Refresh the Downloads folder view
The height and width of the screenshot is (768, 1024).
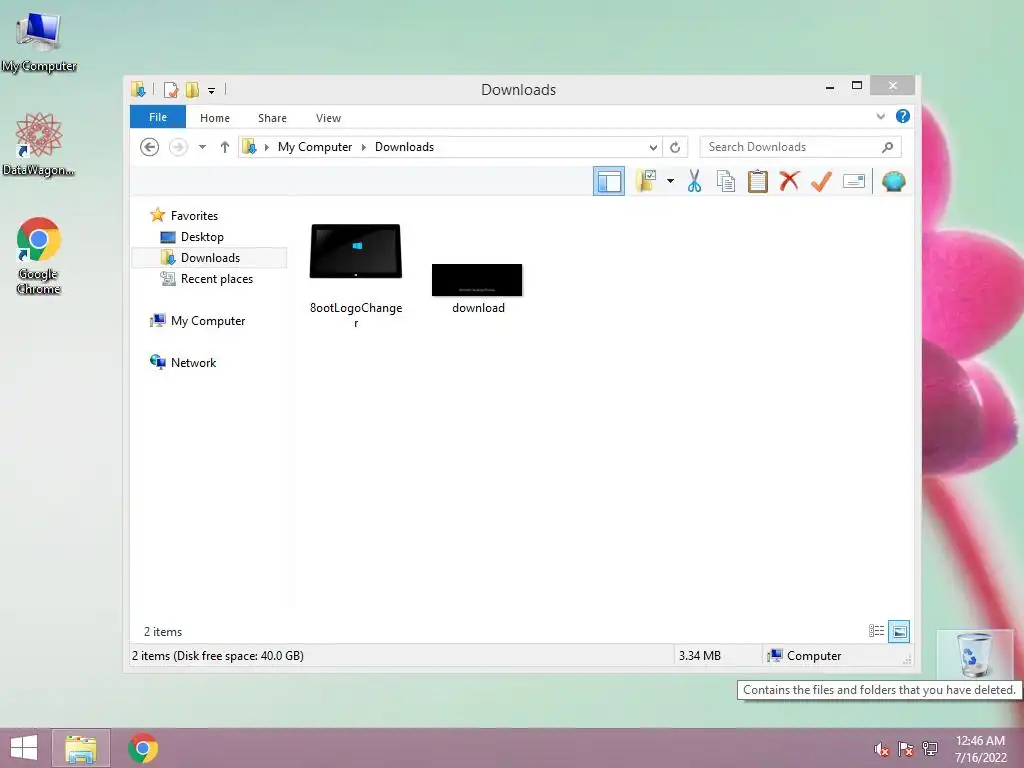675,147
